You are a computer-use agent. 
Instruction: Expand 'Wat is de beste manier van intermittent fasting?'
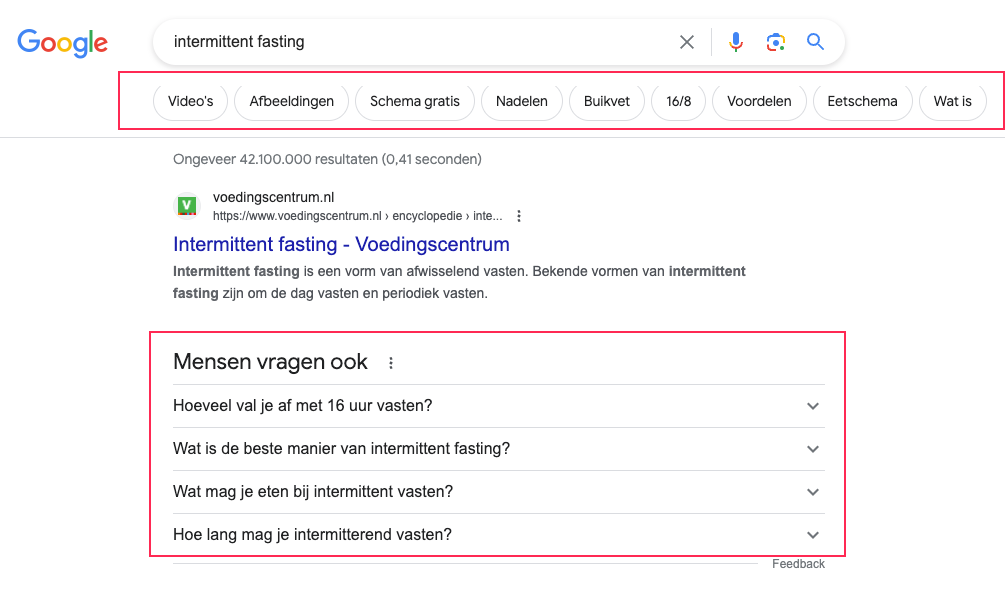point(499,449)
